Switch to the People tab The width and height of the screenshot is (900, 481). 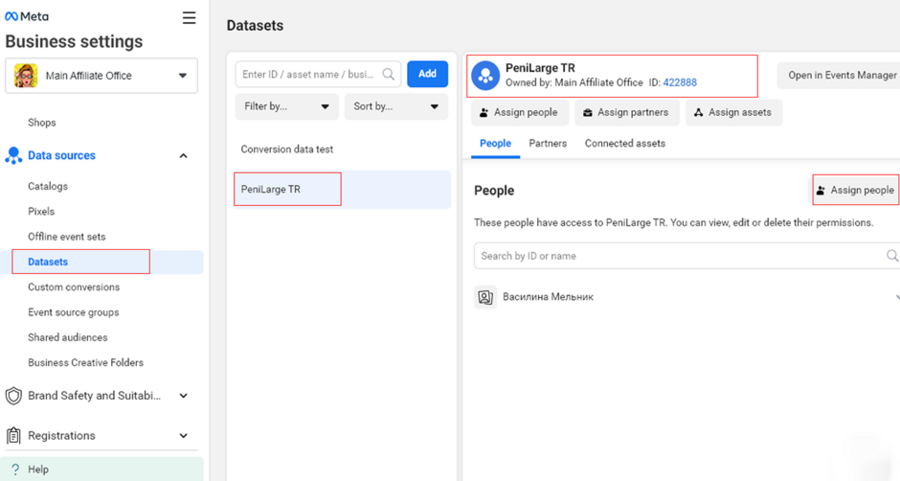pyautogui.click(x=495, y=143)
